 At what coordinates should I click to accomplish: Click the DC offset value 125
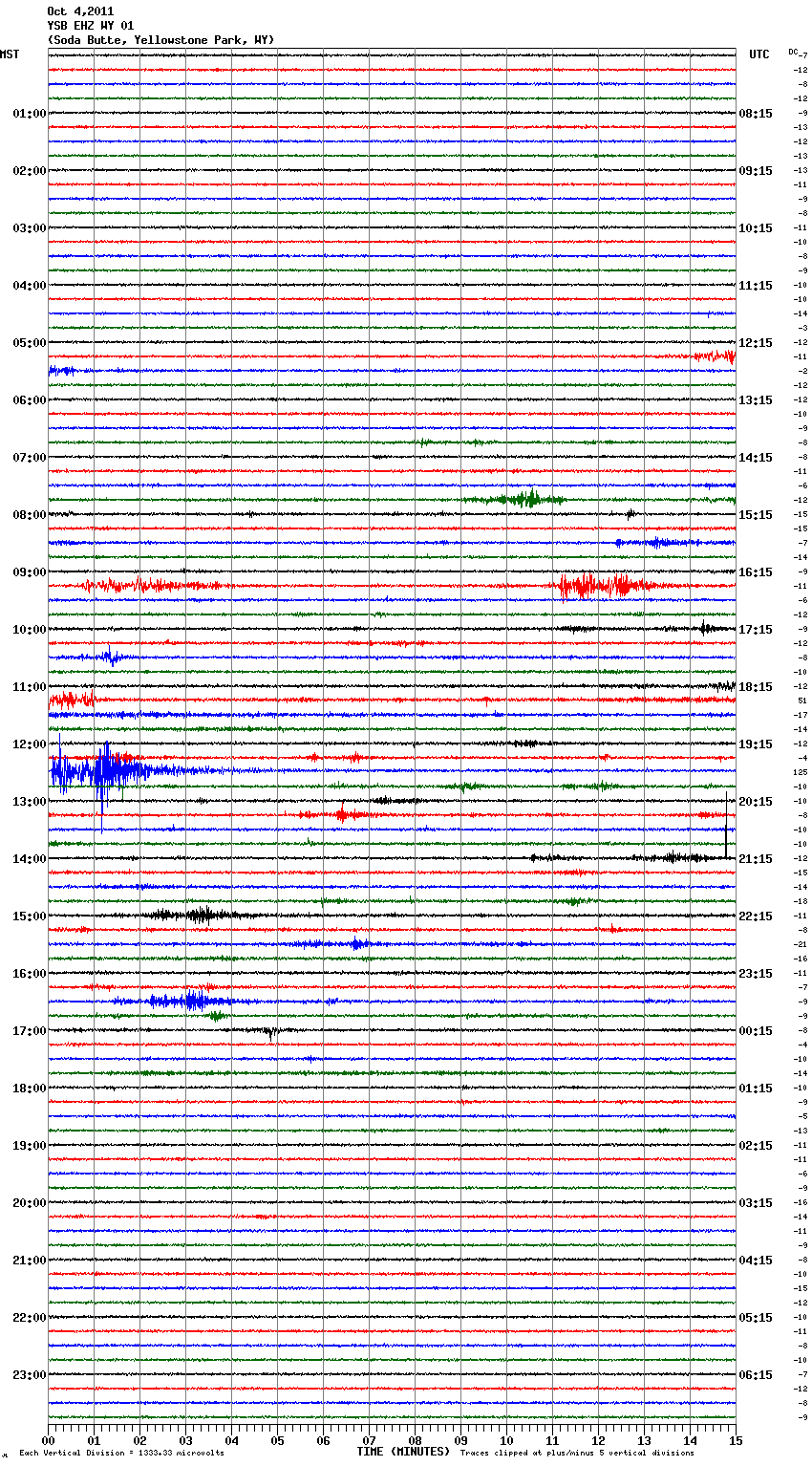tap(801, 772)
